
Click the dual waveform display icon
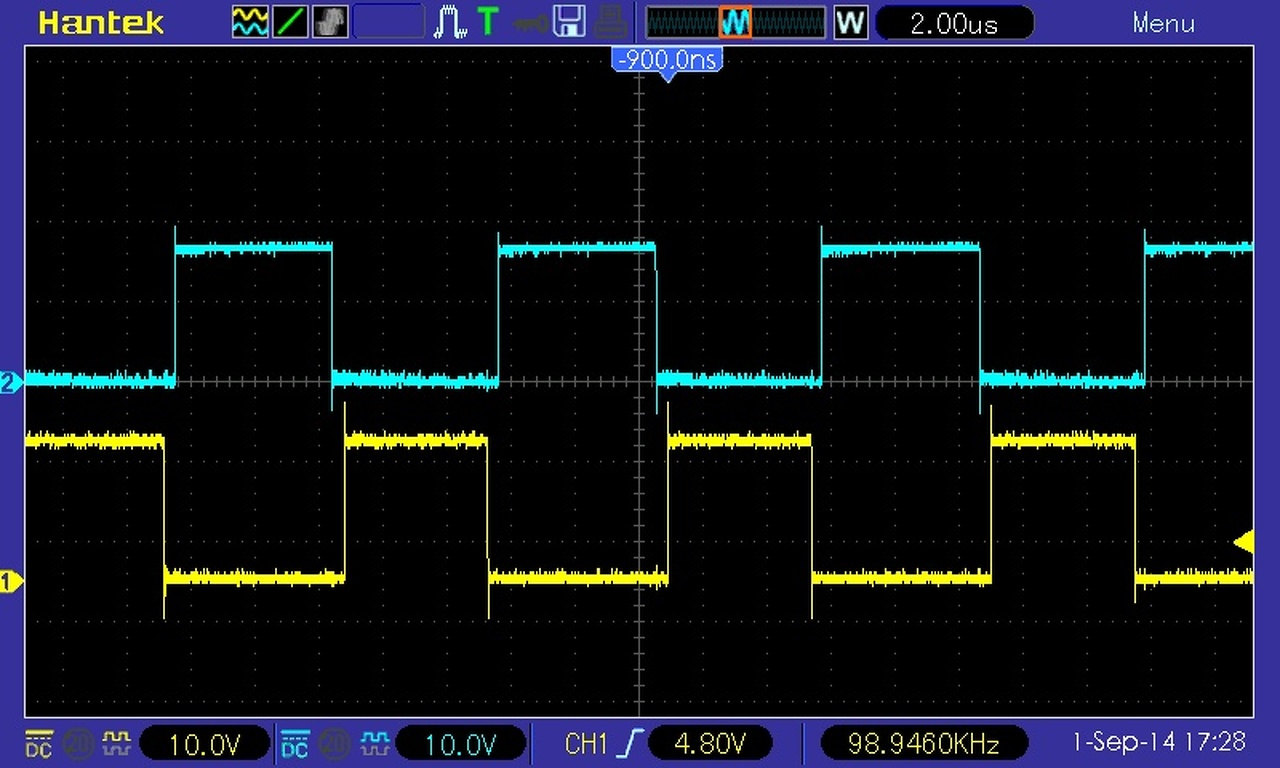[249, 22]
